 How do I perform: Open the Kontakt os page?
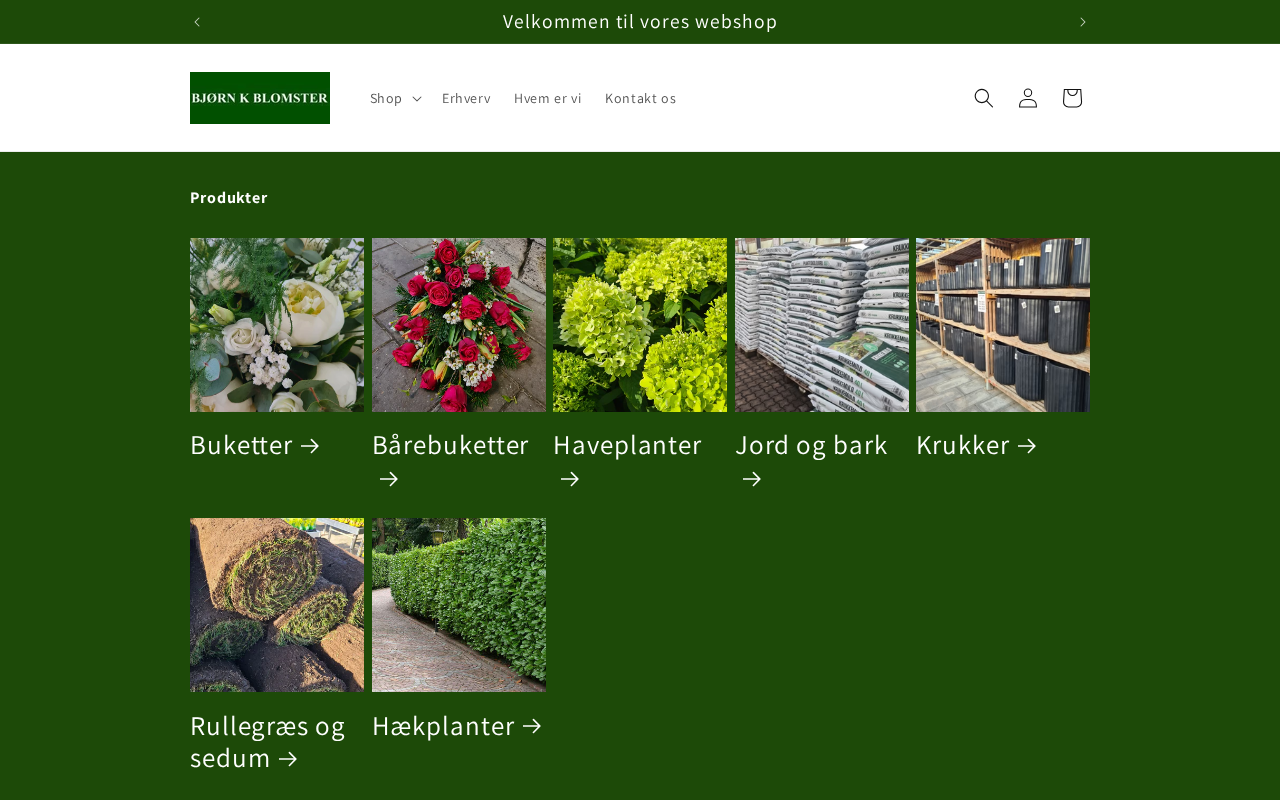pyautogui.click(x=641, y=98)
